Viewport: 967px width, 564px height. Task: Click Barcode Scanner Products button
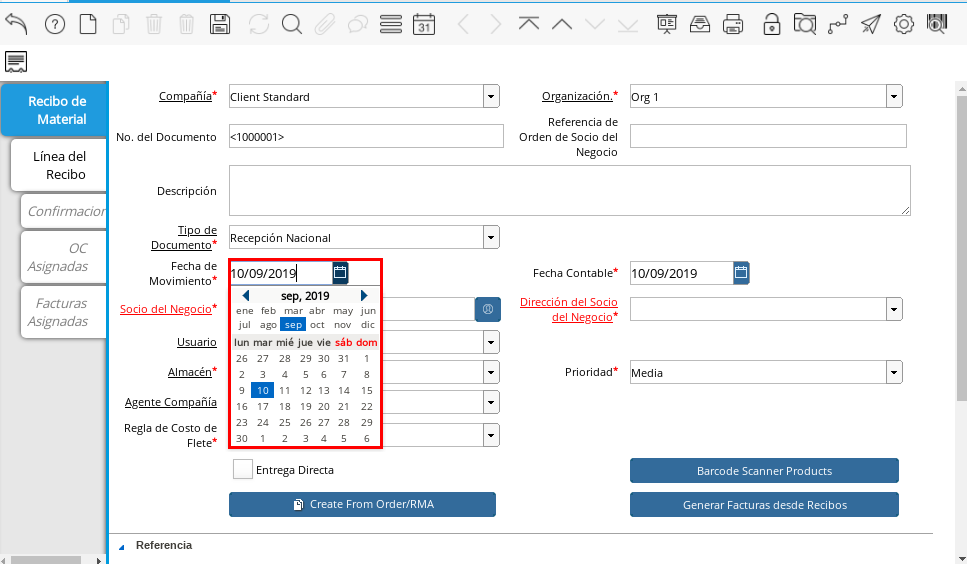(x=764, y=471)
